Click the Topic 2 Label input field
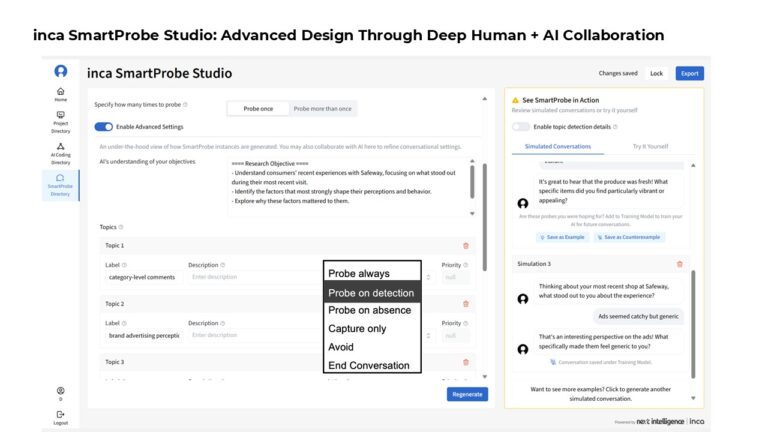Image resolution: width=768 pixels, height=432 pixels. point(142,336)
